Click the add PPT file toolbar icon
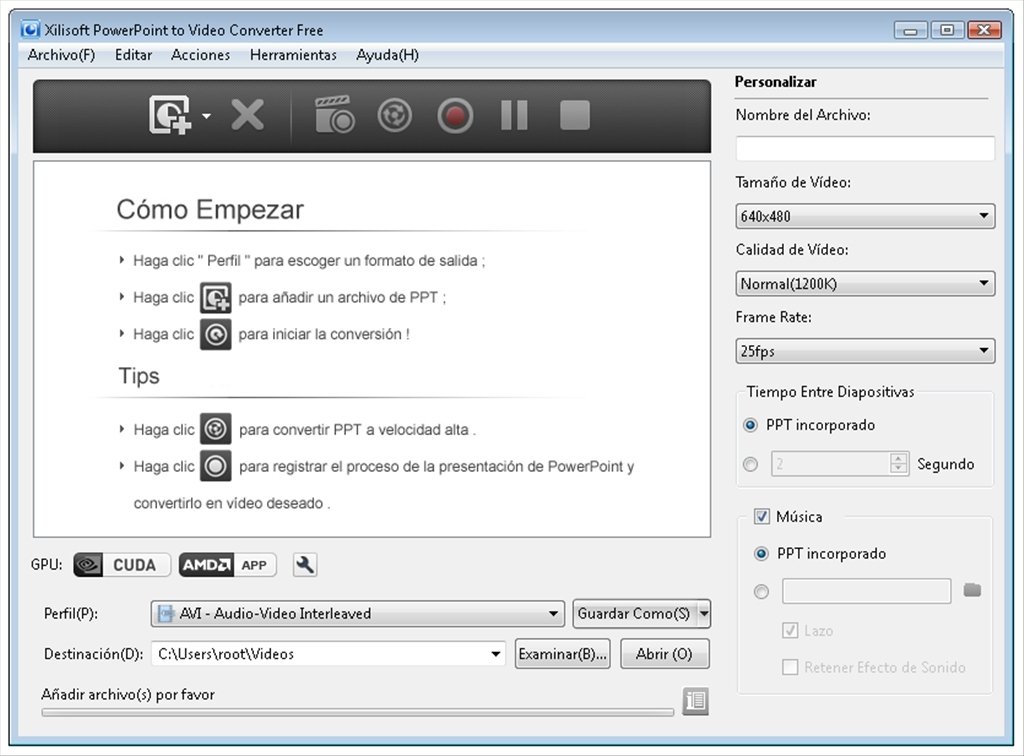This screenshot has height=756, width=1024. 170,116
